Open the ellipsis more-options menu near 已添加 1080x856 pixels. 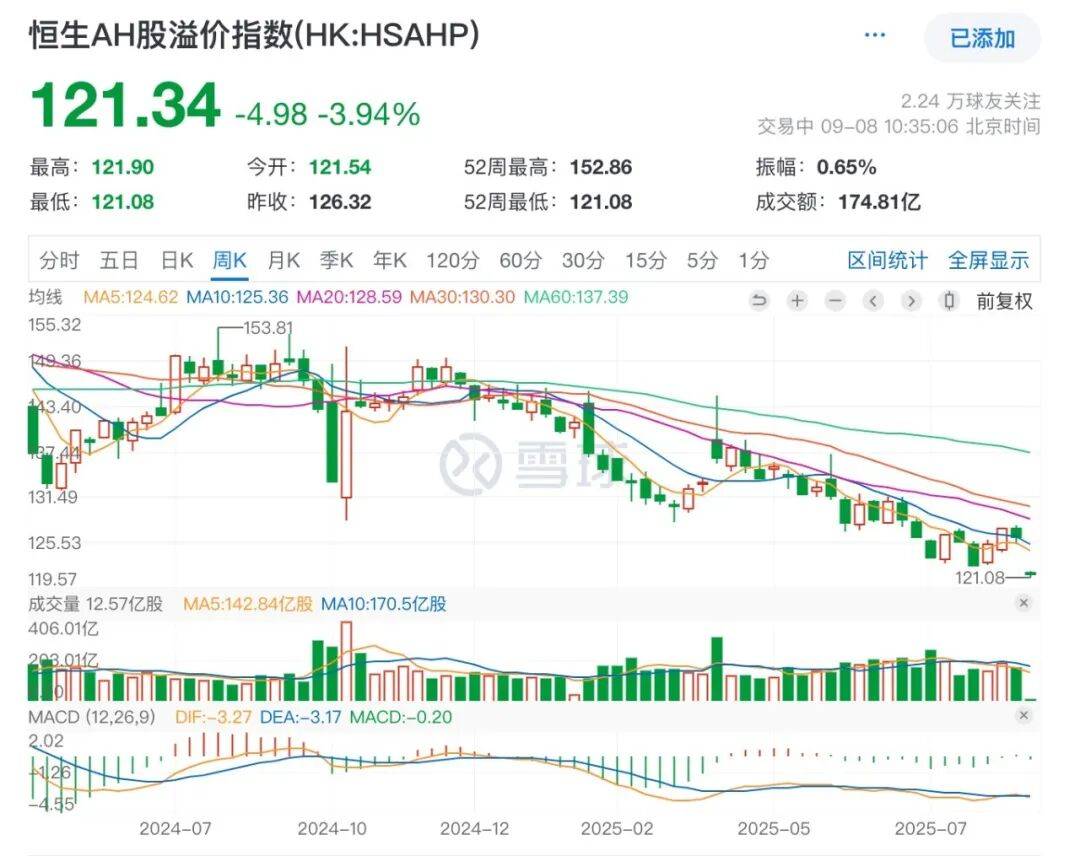click(874, 35)
